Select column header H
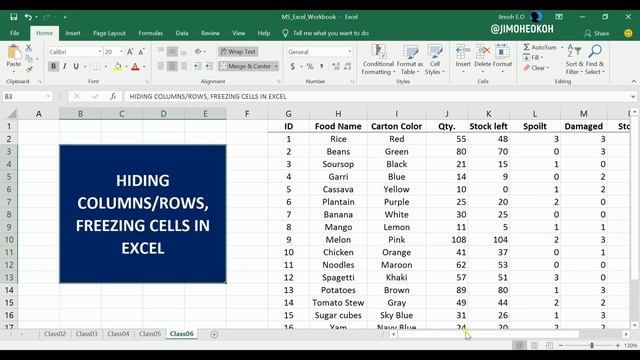The height and width of the screenshot is (360, 640). (x=338, y=114)
